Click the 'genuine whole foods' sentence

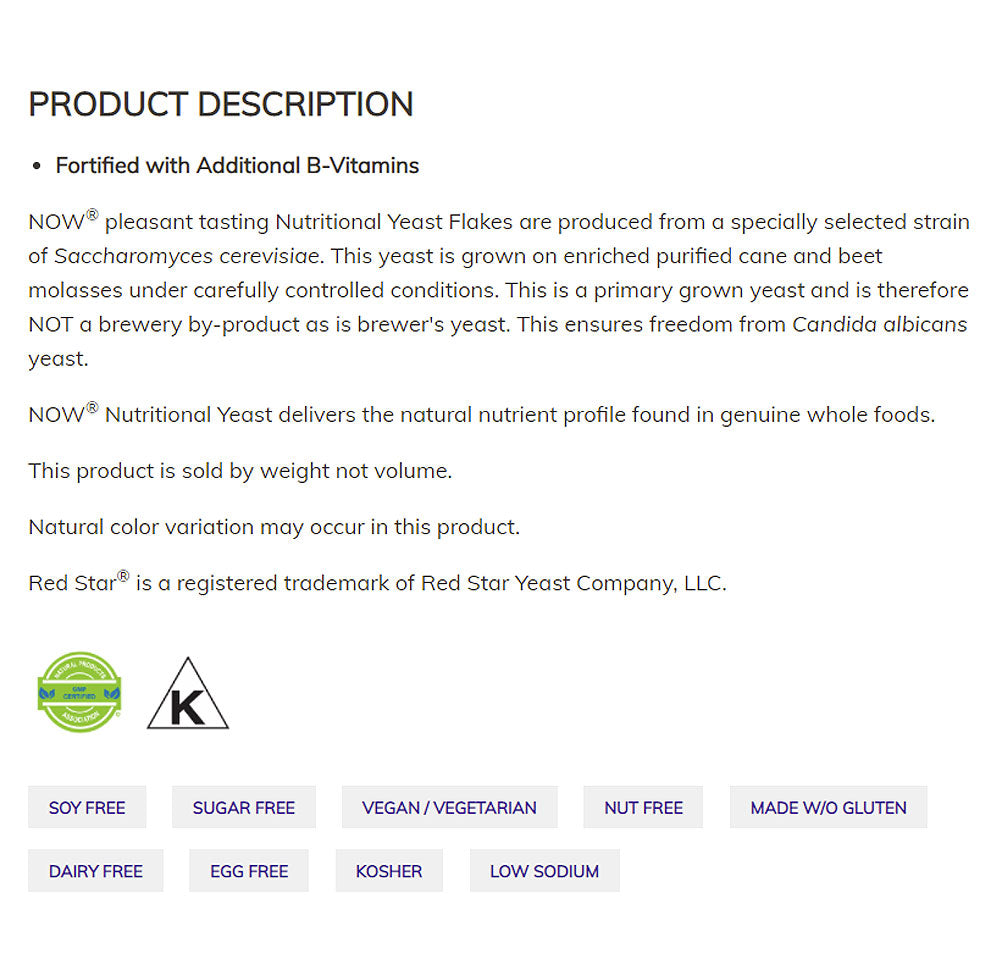pyautogui.click(x=481, y=414)
